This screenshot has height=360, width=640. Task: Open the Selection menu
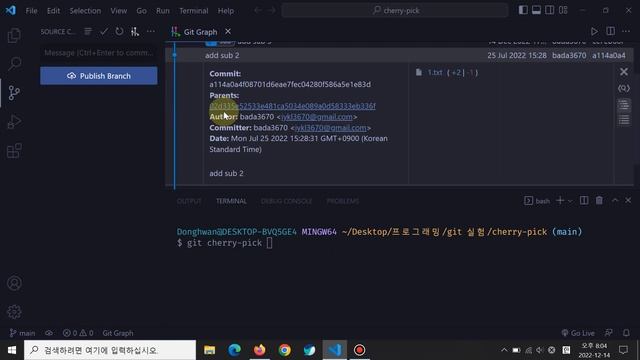(85, 11)
